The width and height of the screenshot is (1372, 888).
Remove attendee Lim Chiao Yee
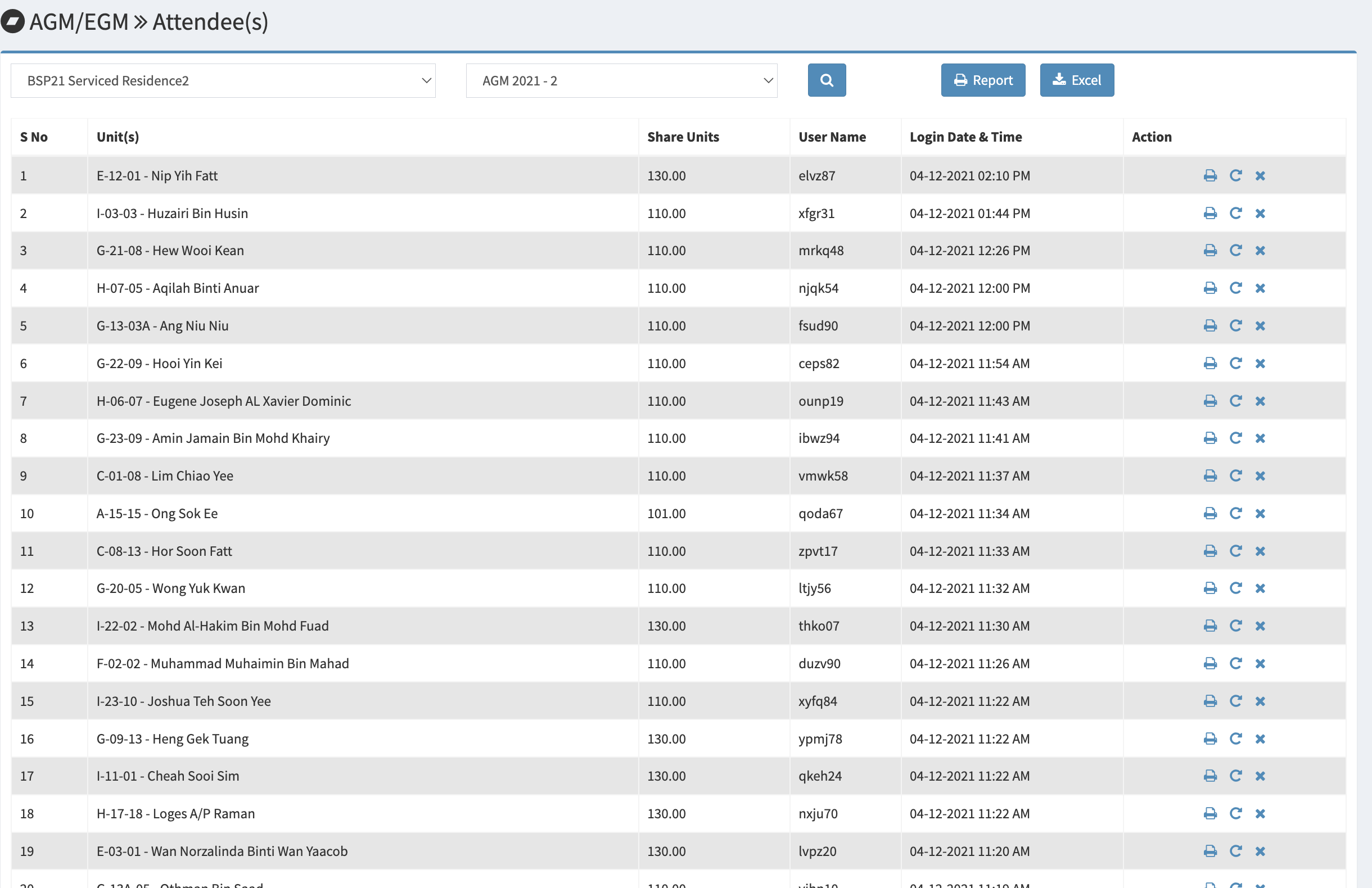1260,476
